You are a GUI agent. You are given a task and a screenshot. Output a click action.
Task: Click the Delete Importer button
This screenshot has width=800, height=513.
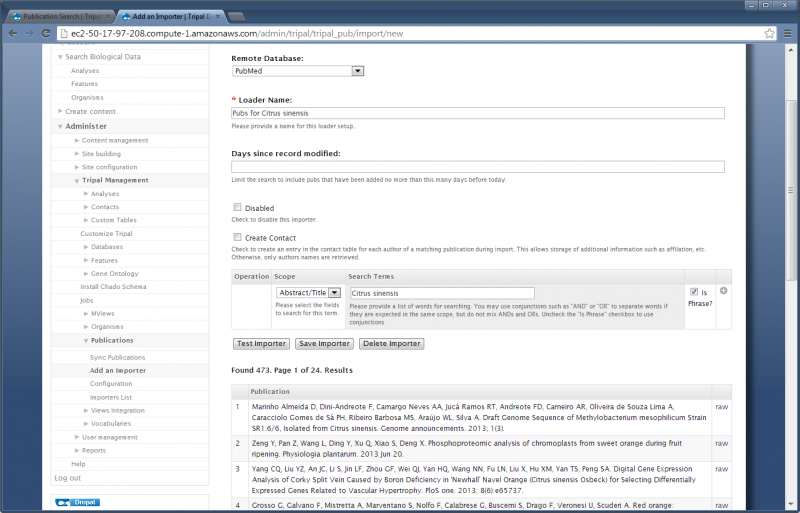click(391, 344)
